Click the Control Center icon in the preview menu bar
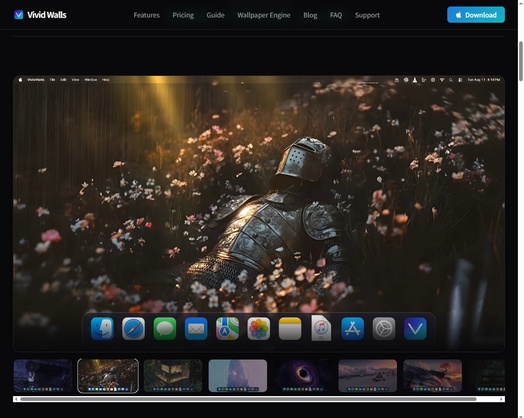524x418 pixels. point(460,80)
